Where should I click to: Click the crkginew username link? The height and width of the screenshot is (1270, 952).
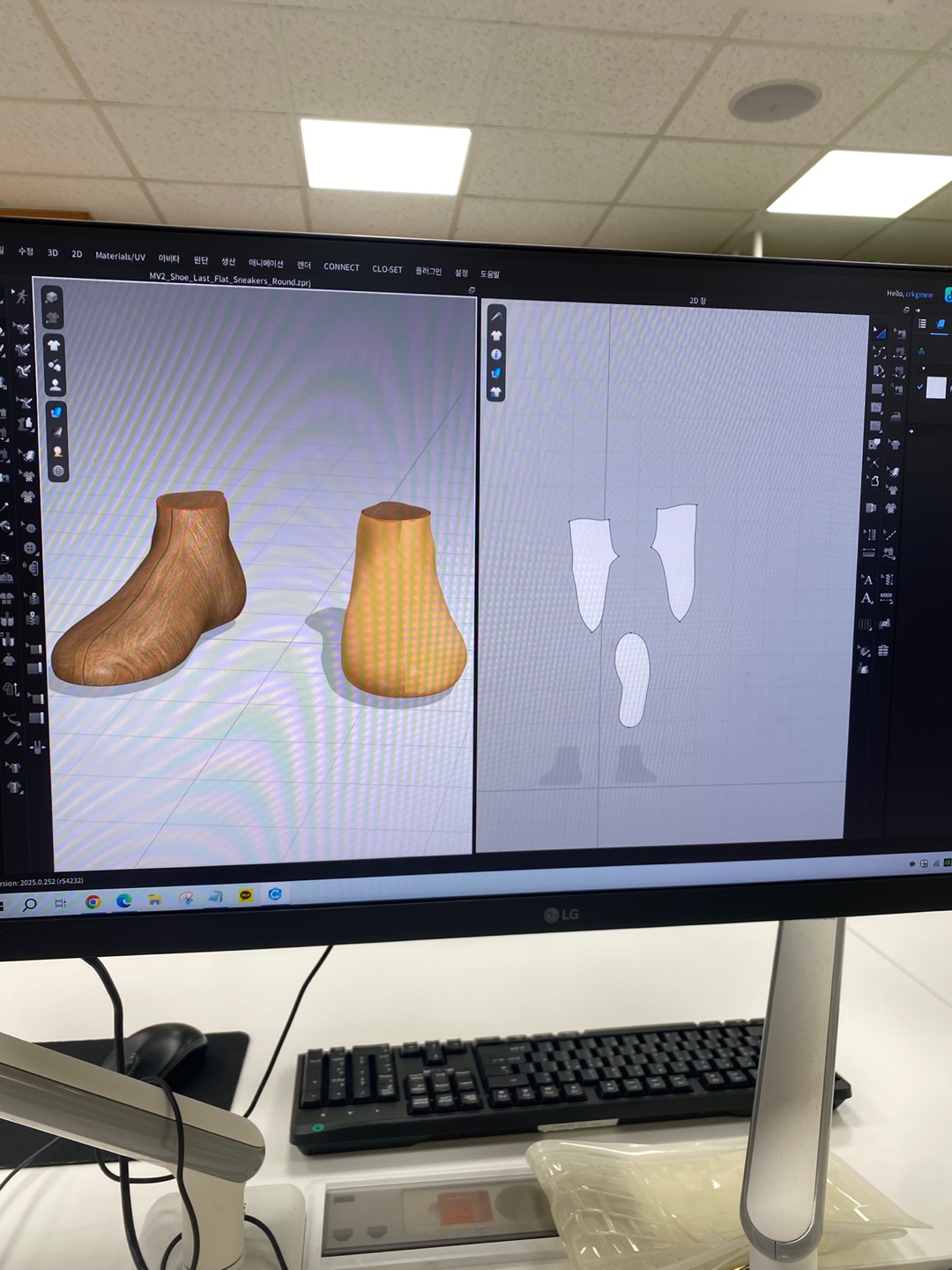pyautogui.click(x=919, y=295)
